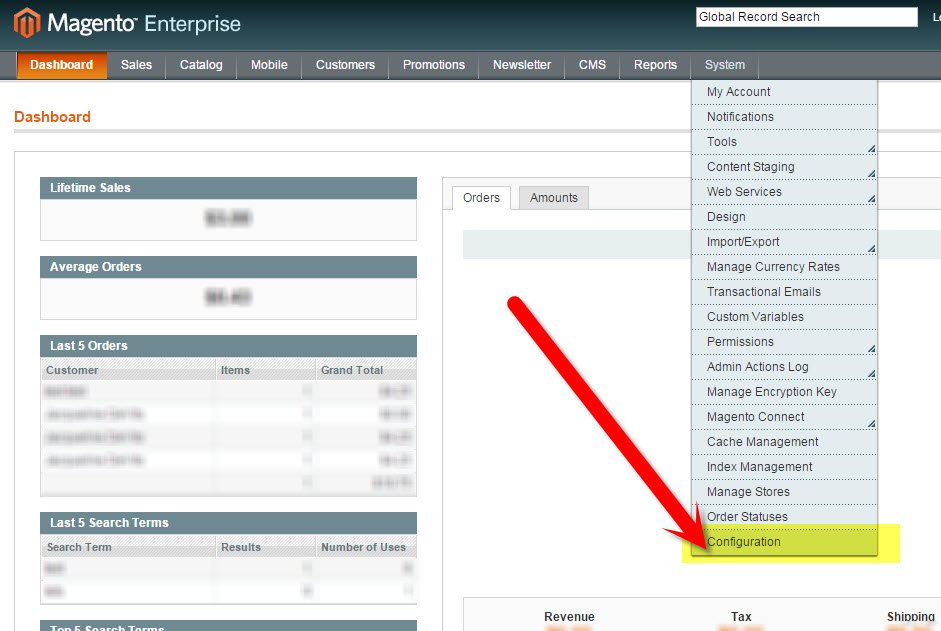The width and height of the screenshot is (941, 631).
Task: Open the Reports menu
Action: click(x=655, y=65)
